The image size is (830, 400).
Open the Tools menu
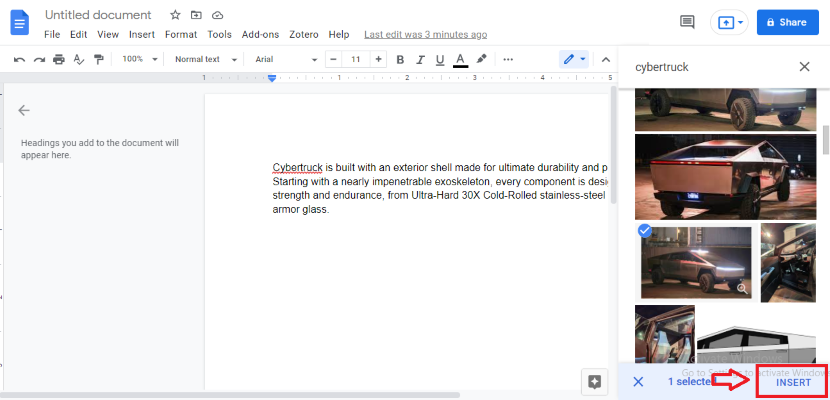(x=219, y=34)
